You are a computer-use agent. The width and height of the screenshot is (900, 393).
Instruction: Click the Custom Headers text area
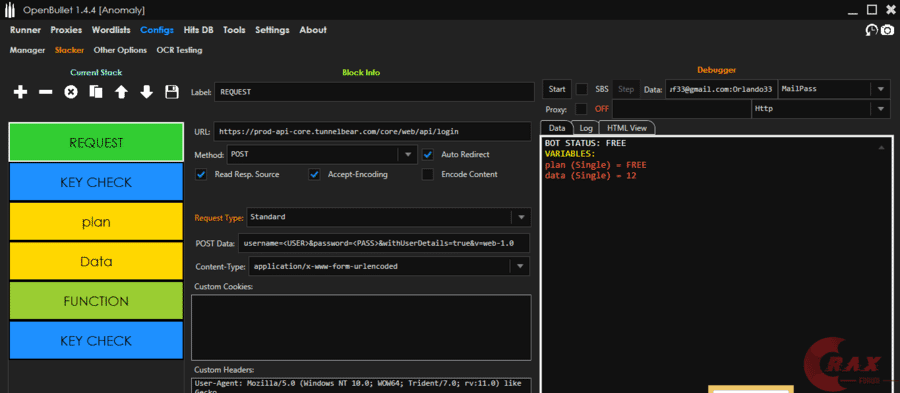(x=361, y=386)
